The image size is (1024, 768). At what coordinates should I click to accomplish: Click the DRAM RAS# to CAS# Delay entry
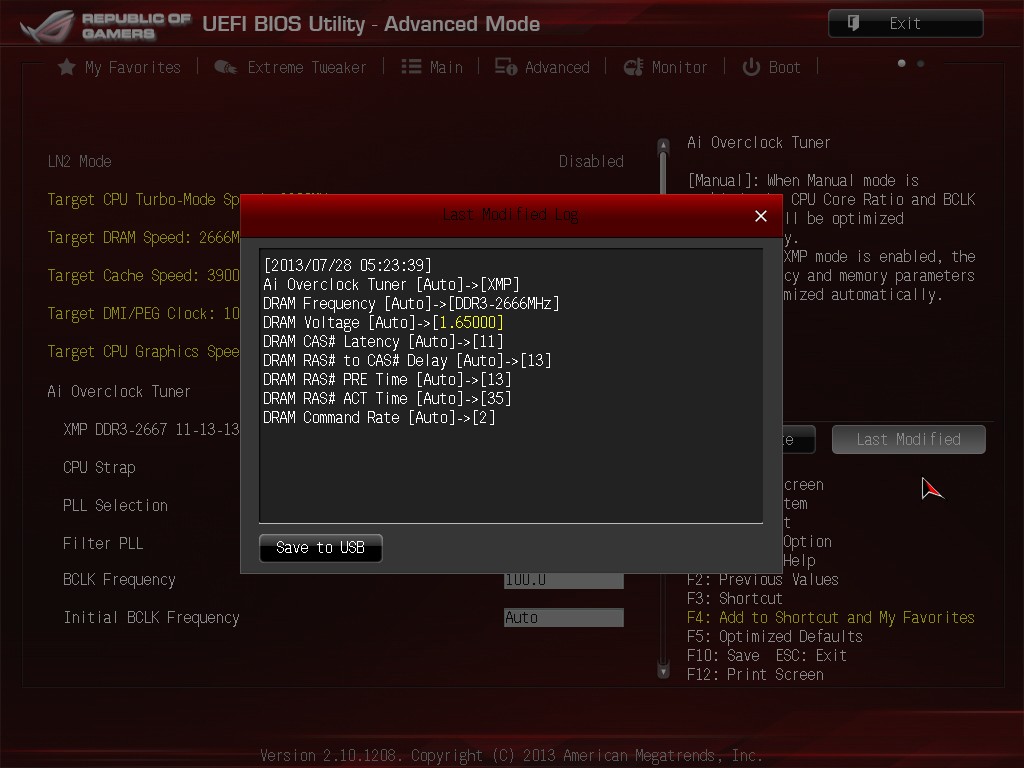[408, 360]
